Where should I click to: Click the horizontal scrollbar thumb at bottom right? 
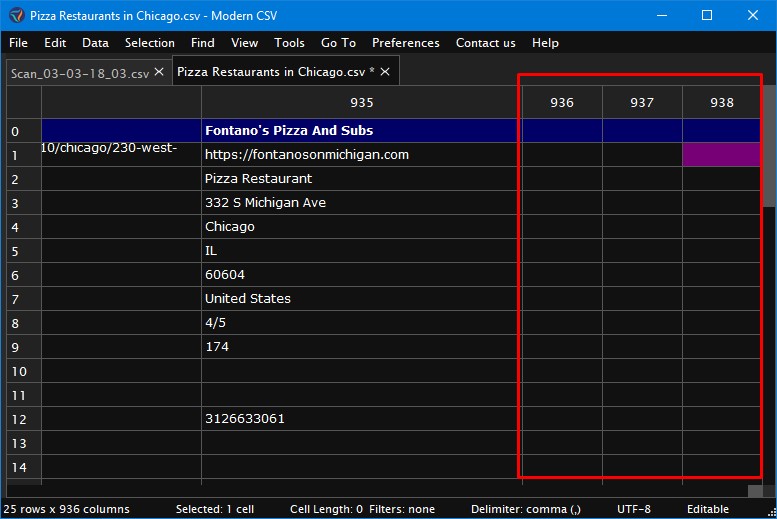click(x=755, y=490)
